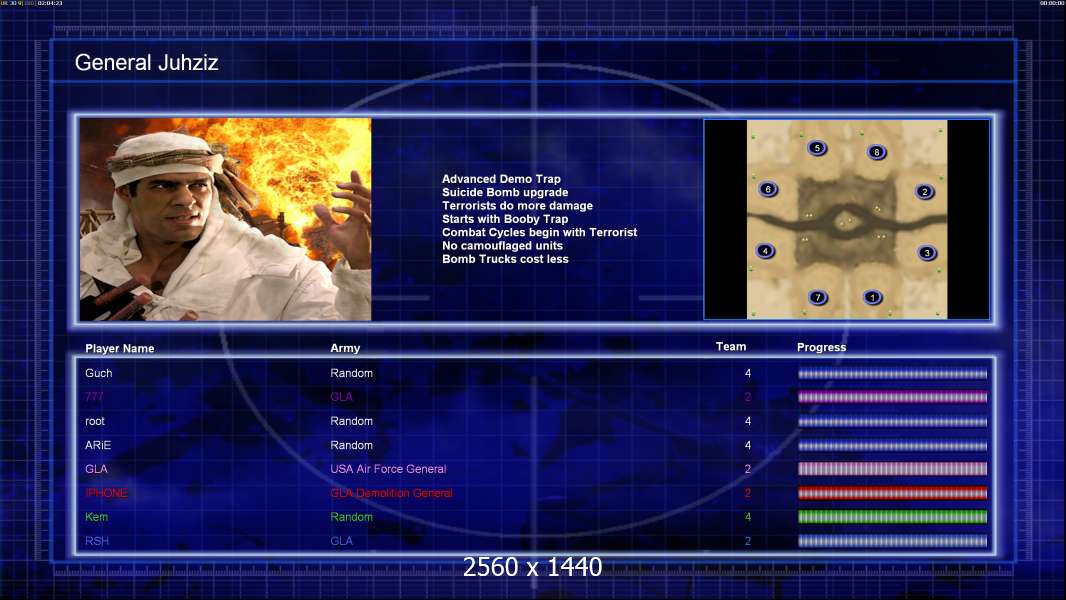
Task: Click Starts with Booby Trap line
Action: [505, 219]
